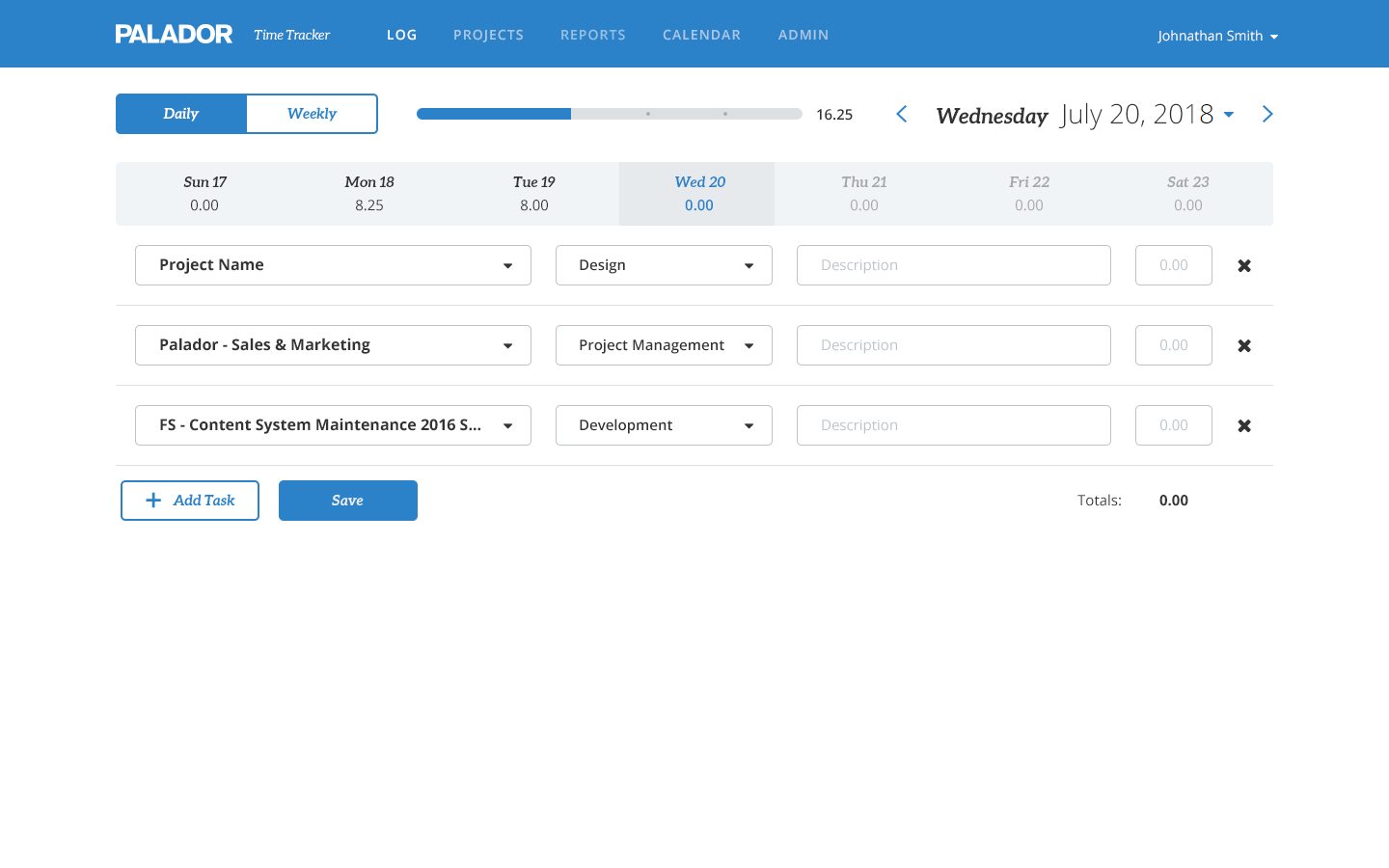Select the Thu 21 day tab

pos(864,194)
